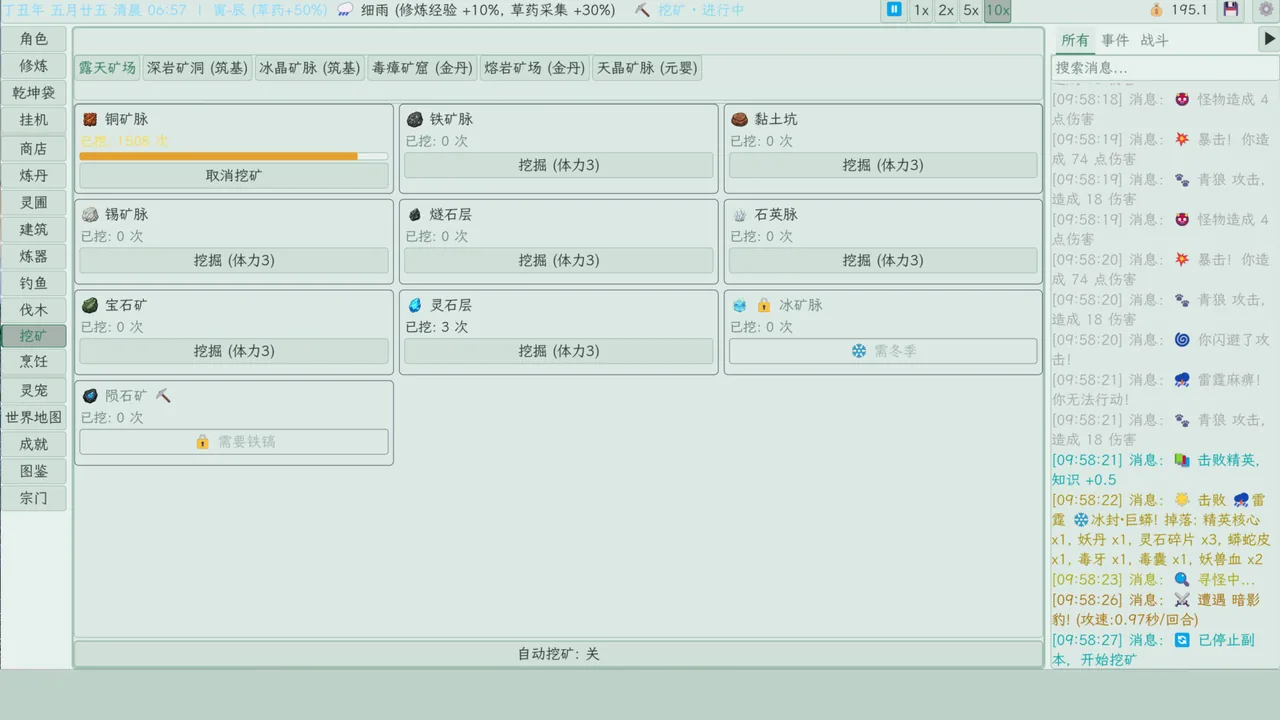Dig 锡矿脉 with its 挖掘 button
Viewport: 1280px width, 720px height.
click(234, 260)
